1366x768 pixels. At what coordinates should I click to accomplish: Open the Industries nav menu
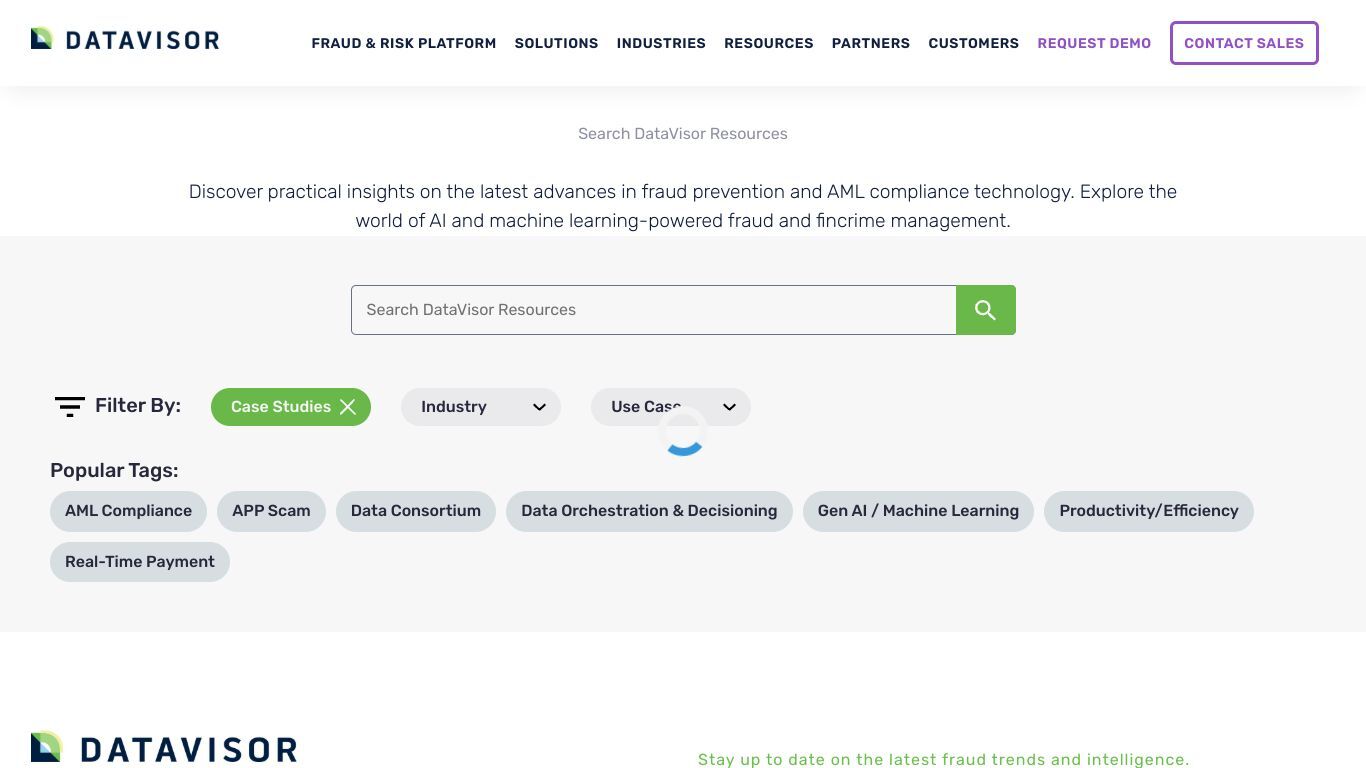[x=661, y=43]
